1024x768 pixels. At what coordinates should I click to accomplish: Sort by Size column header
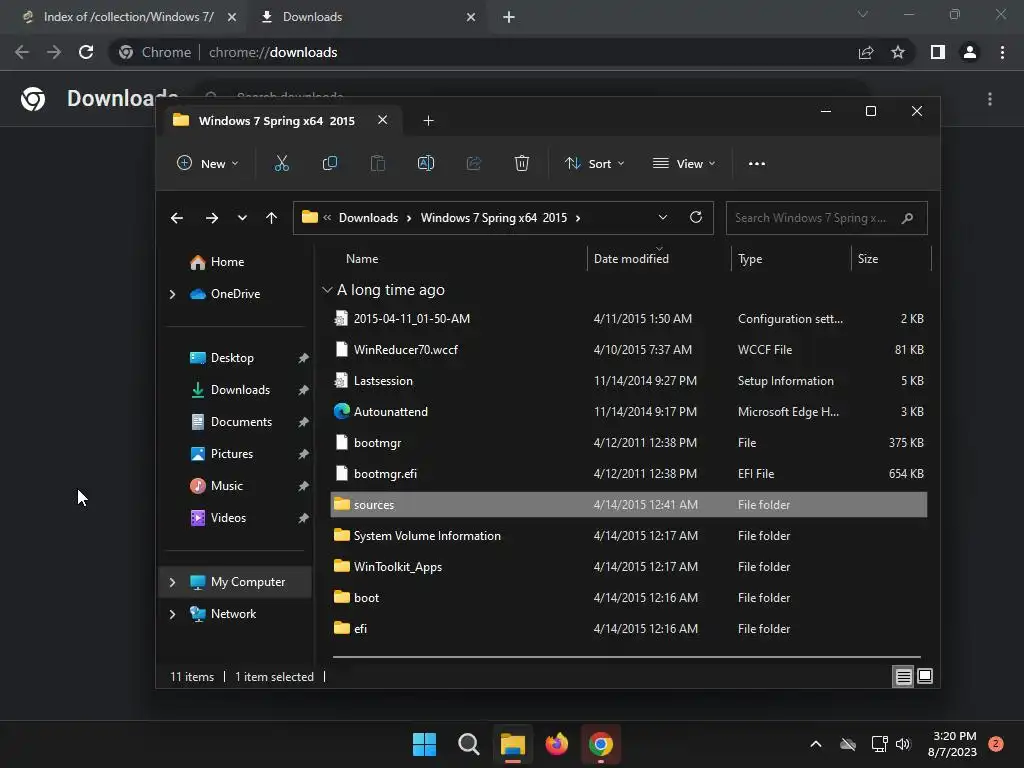867,259
